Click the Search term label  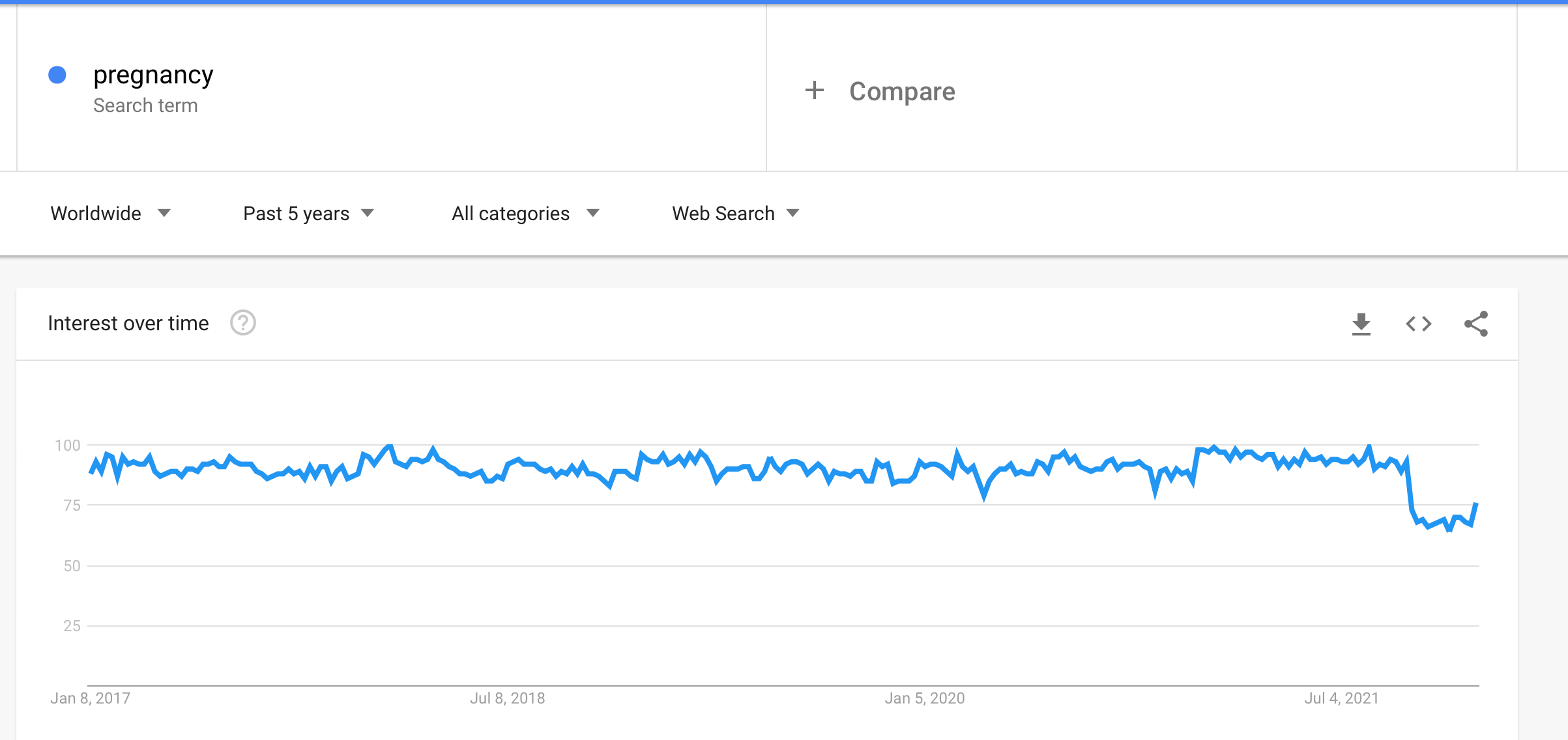click(x=145, y=106)
